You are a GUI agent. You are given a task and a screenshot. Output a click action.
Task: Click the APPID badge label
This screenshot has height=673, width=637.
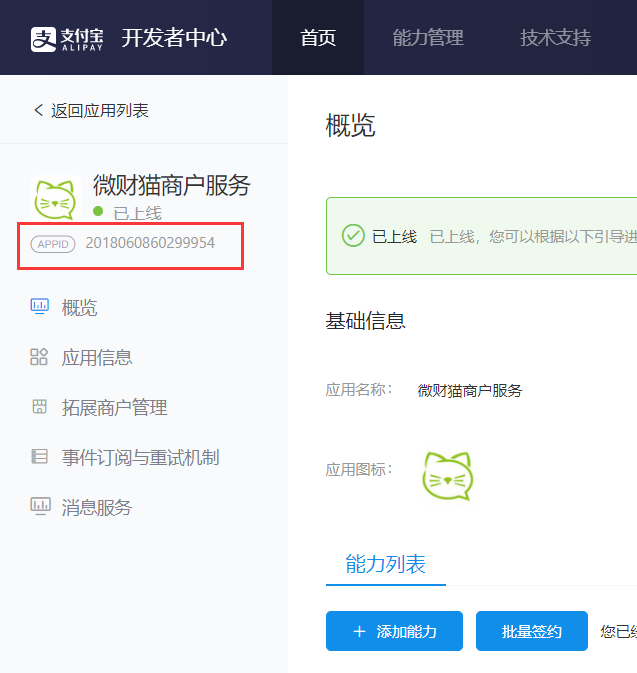[53, 244]
